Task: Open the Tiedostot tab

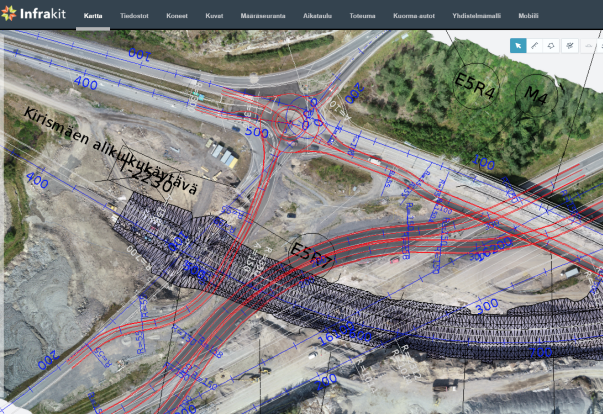Action: [135, 17]
